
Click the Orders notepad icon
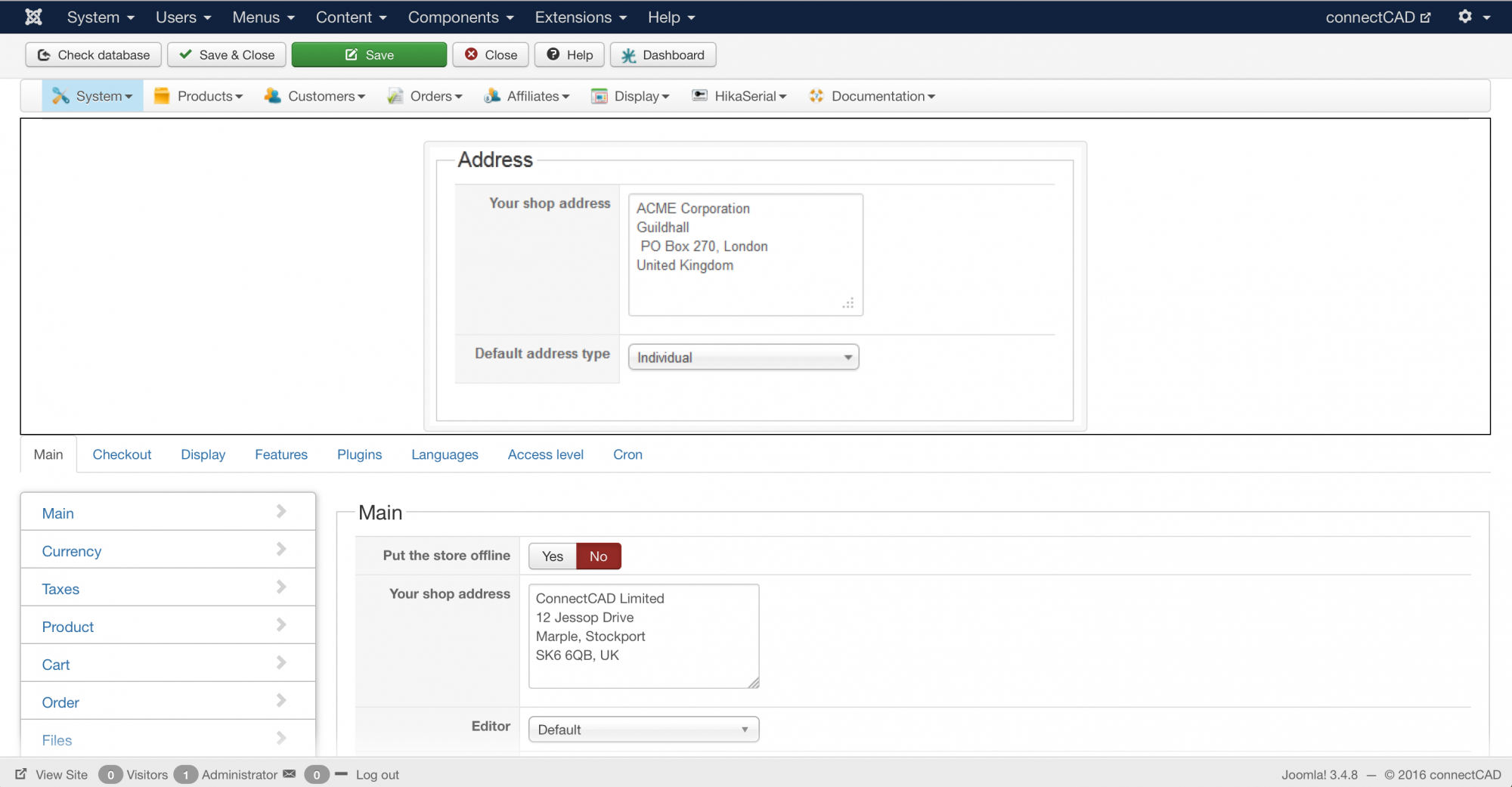click(395, 96)
